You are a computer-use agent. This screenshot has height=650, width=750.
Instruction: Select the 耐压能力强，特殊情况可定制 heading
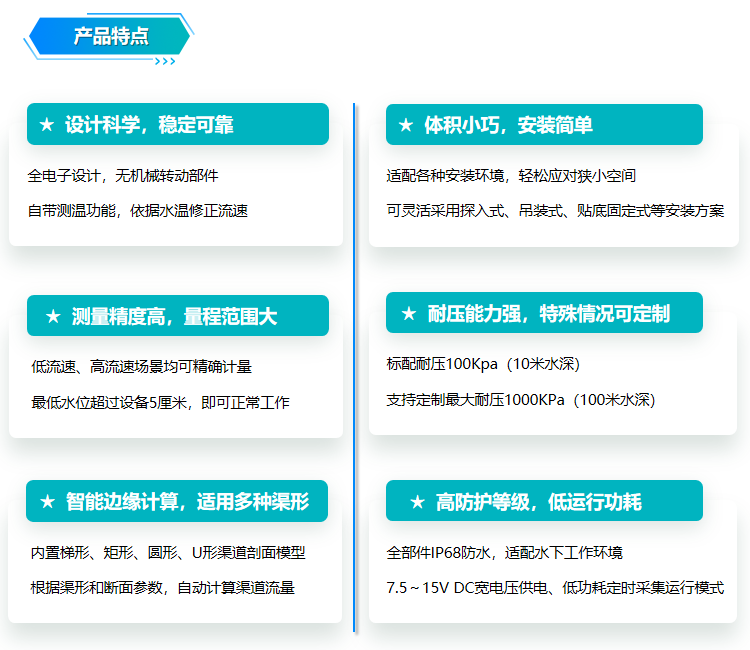tap(549, 314)
